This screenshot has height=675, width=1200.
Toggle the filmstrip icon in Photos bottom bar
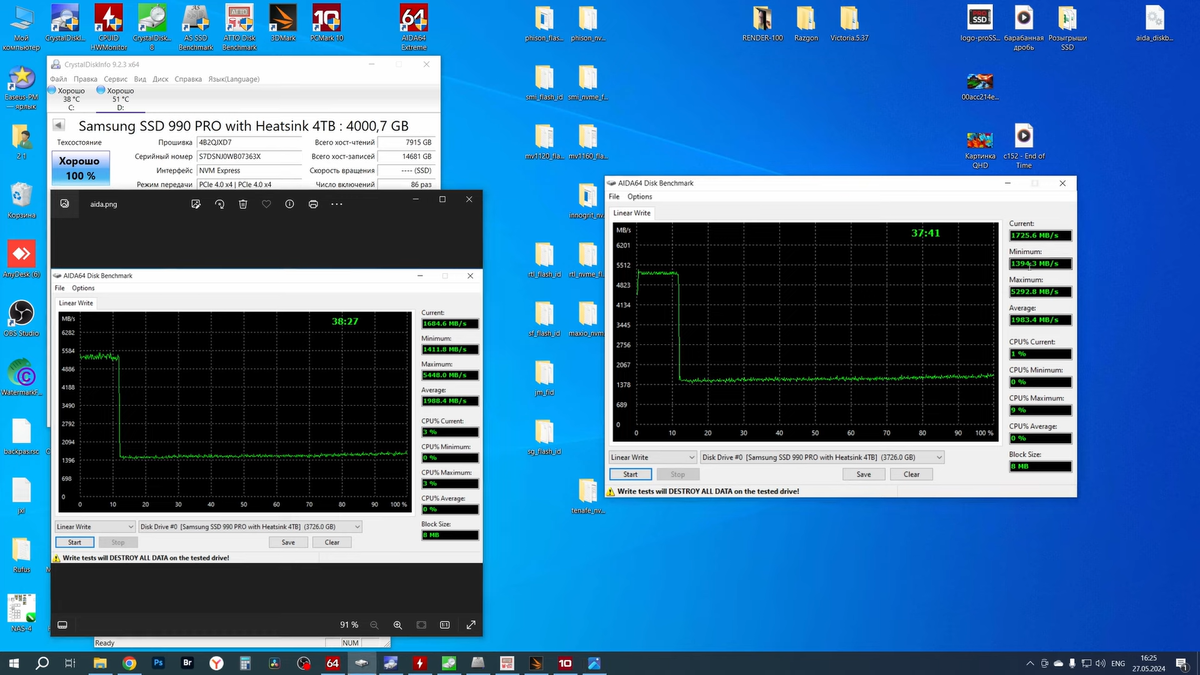pos(62,625)
